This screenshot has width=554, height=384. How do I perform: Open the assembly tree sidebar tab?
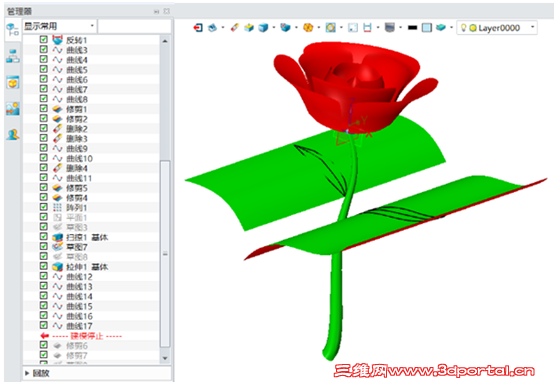coord(13,57)
